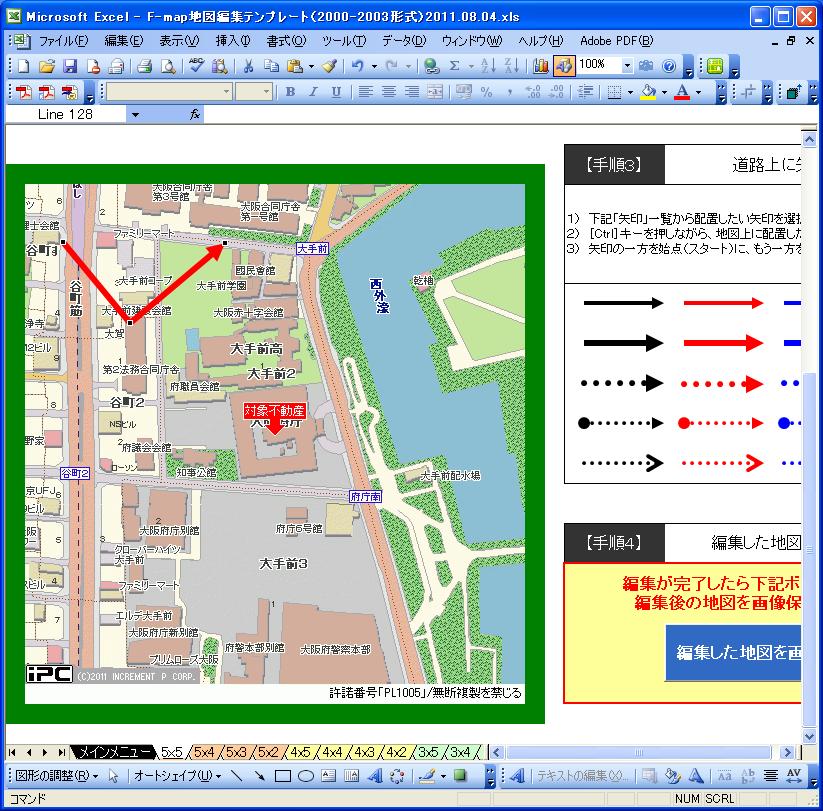Viewport: 823px width, 811px height.
Task: Center align text
Action: pyautogui.click(x=388, y=92)
